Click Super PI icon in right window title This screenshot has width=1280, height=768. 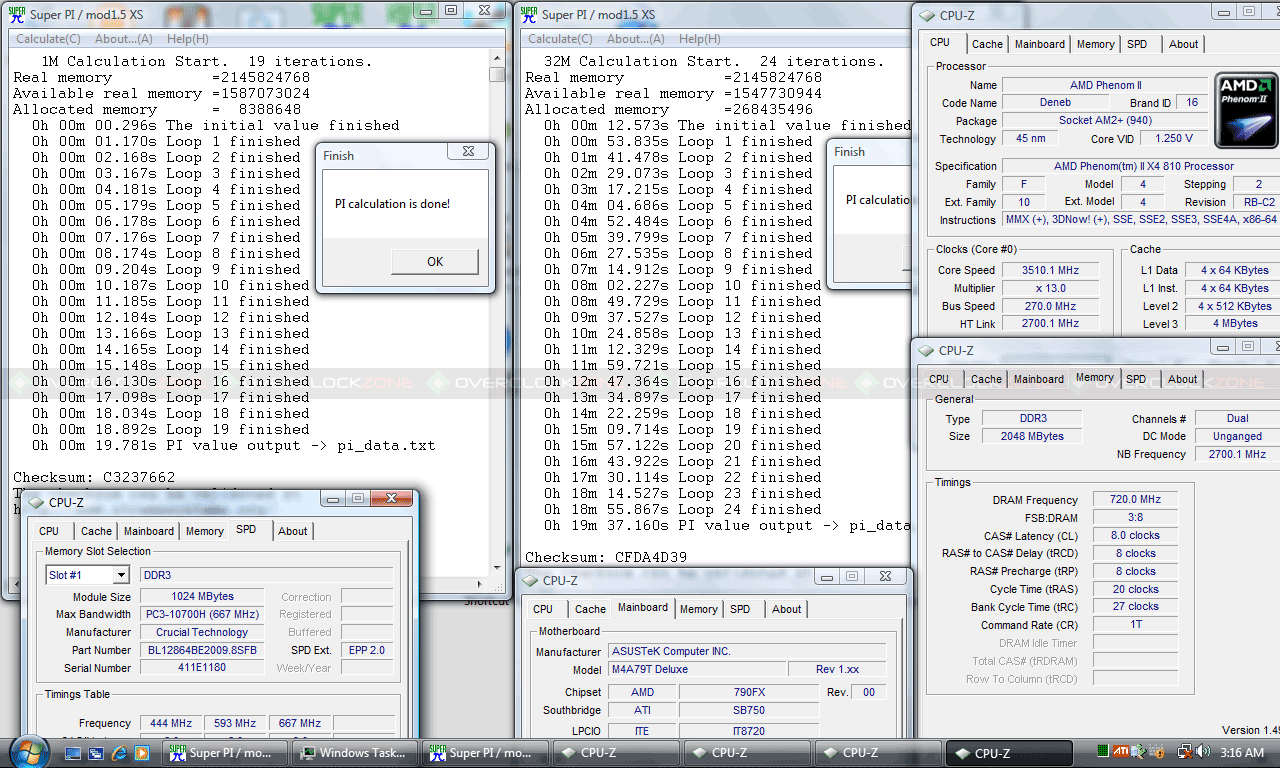point(529,14)
